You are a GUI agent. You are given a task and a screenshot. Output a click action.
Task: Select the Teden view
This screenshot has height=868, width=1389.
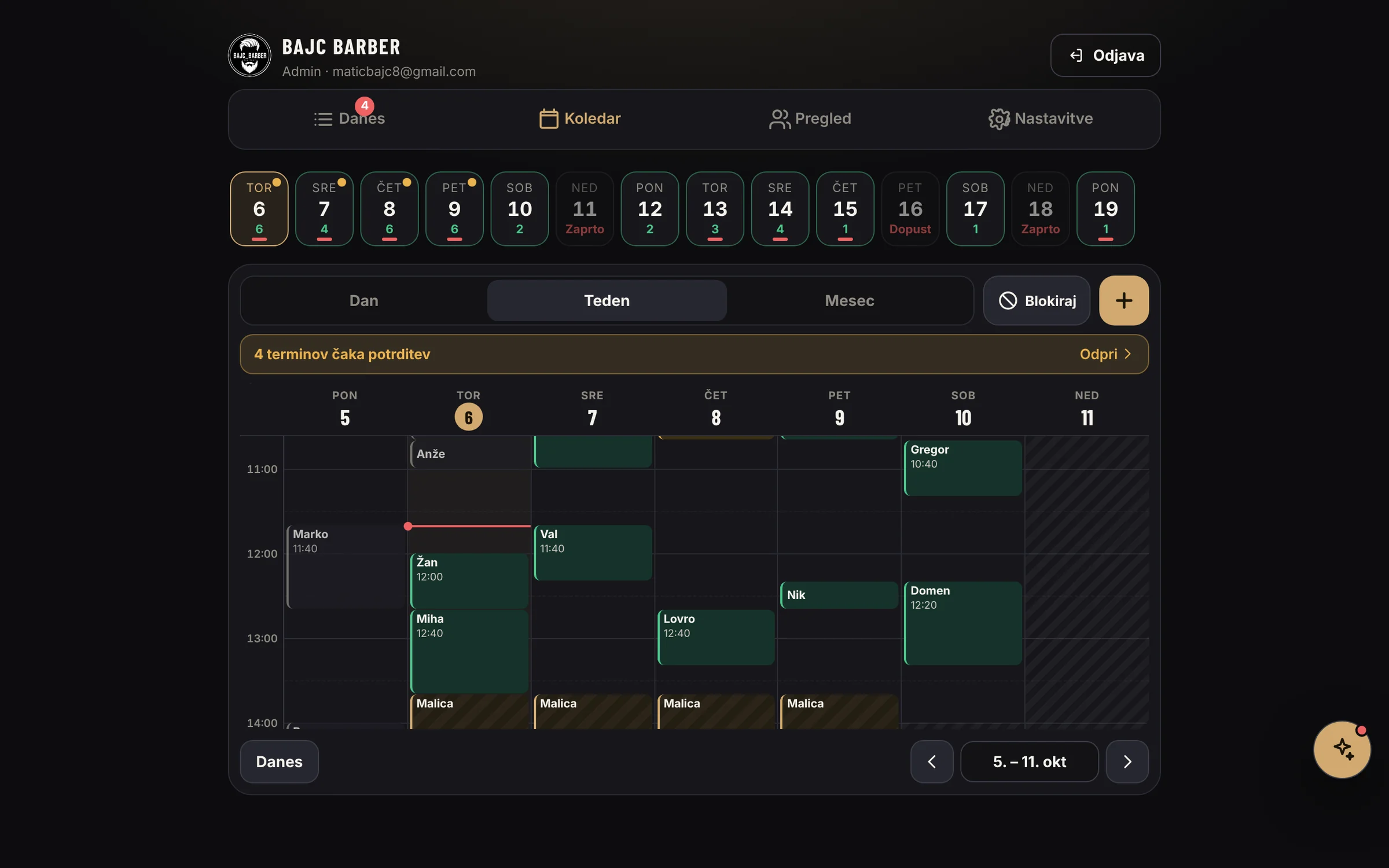(x=607, y=300)
